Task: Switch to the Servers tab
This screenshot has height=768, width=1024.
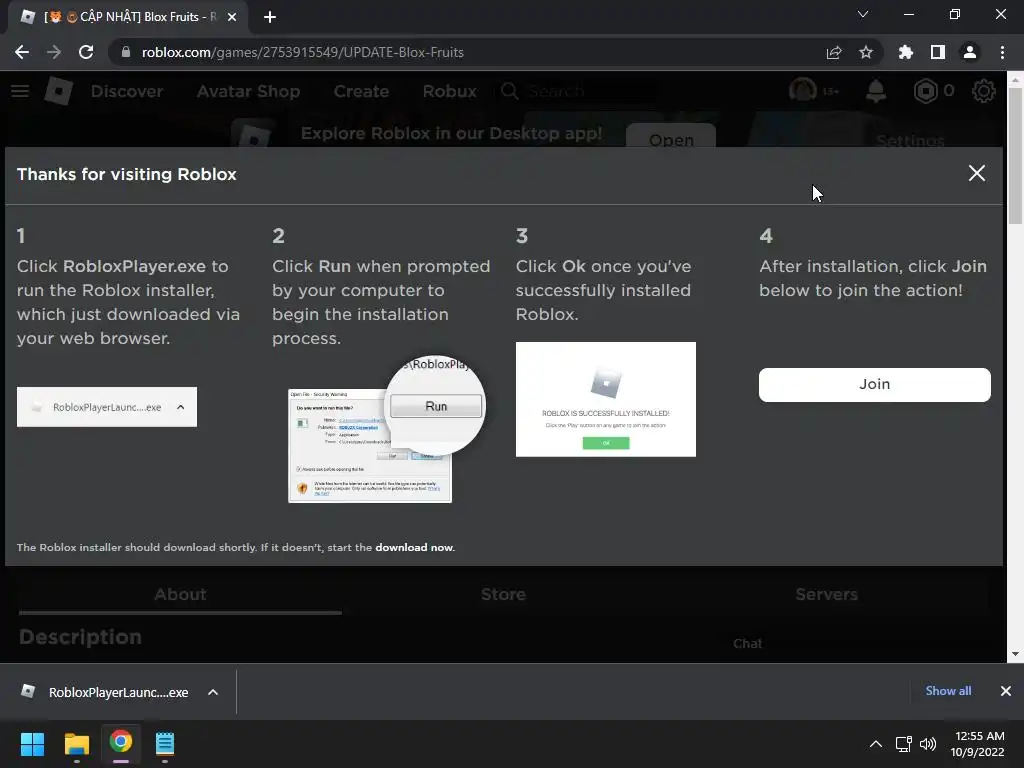Action: [x=826, y=594]
